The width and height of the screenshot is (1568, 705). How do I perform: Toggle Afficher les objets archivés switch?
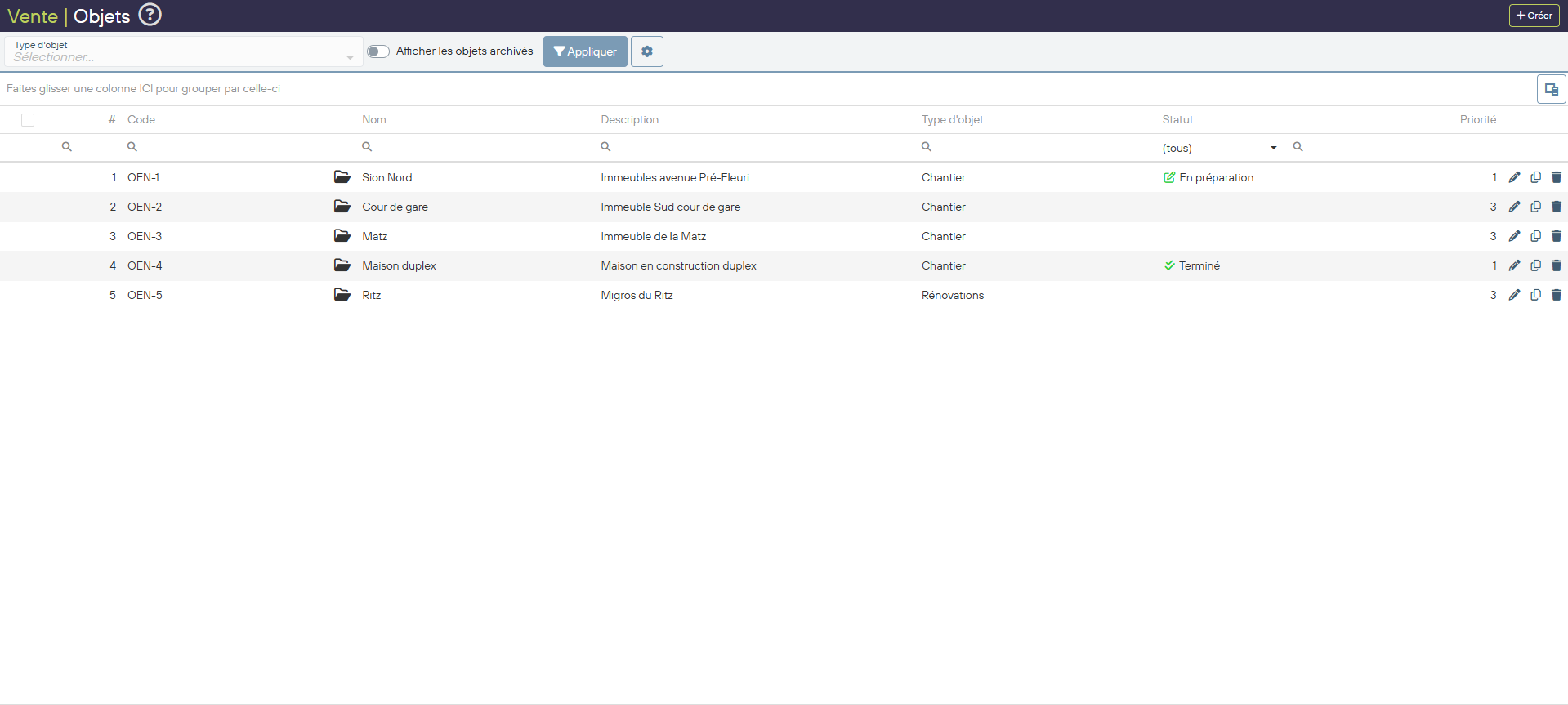click(x=377, y=51)
